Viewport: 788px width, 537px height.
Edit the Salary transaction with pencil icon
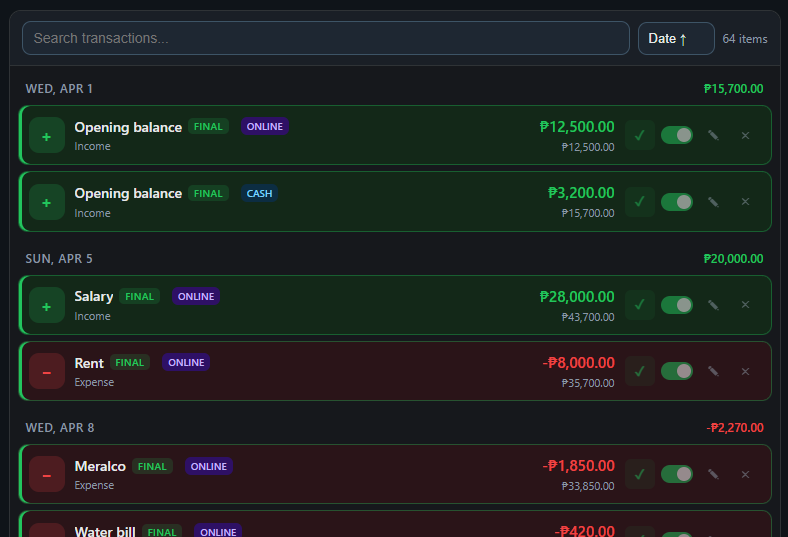[713, 305]
